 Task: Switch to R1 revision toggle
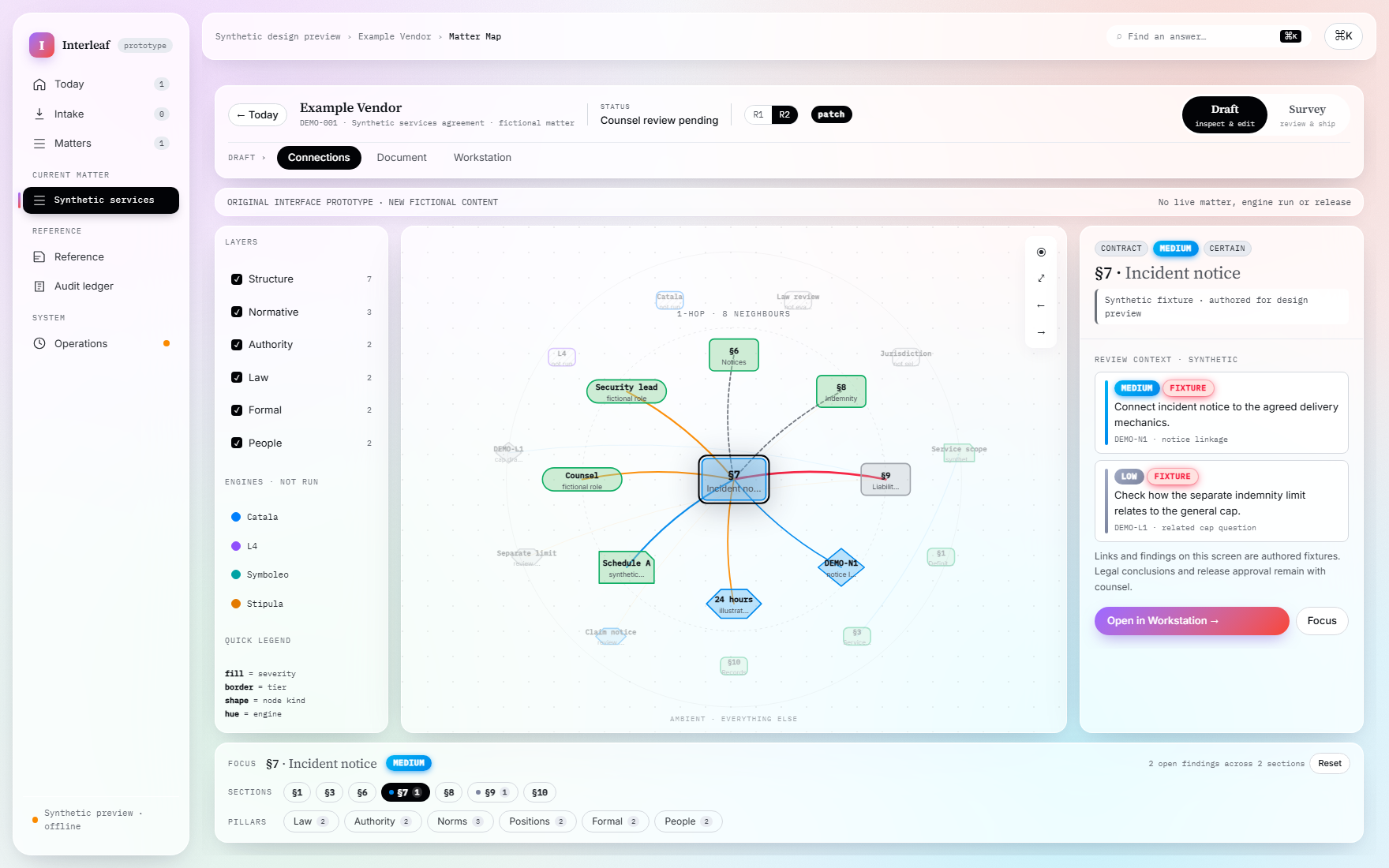click(x=758, y=115)
